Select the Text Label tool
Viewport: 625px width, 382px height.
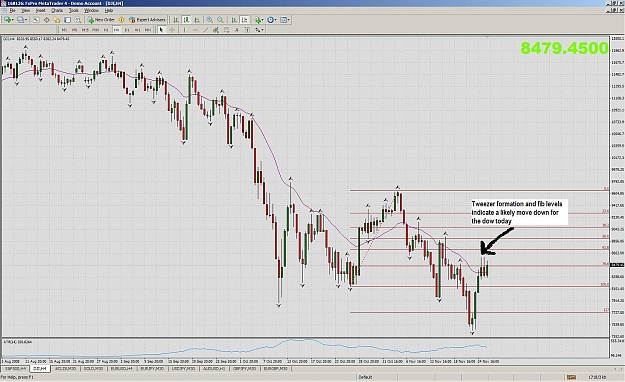click(247, 30)
